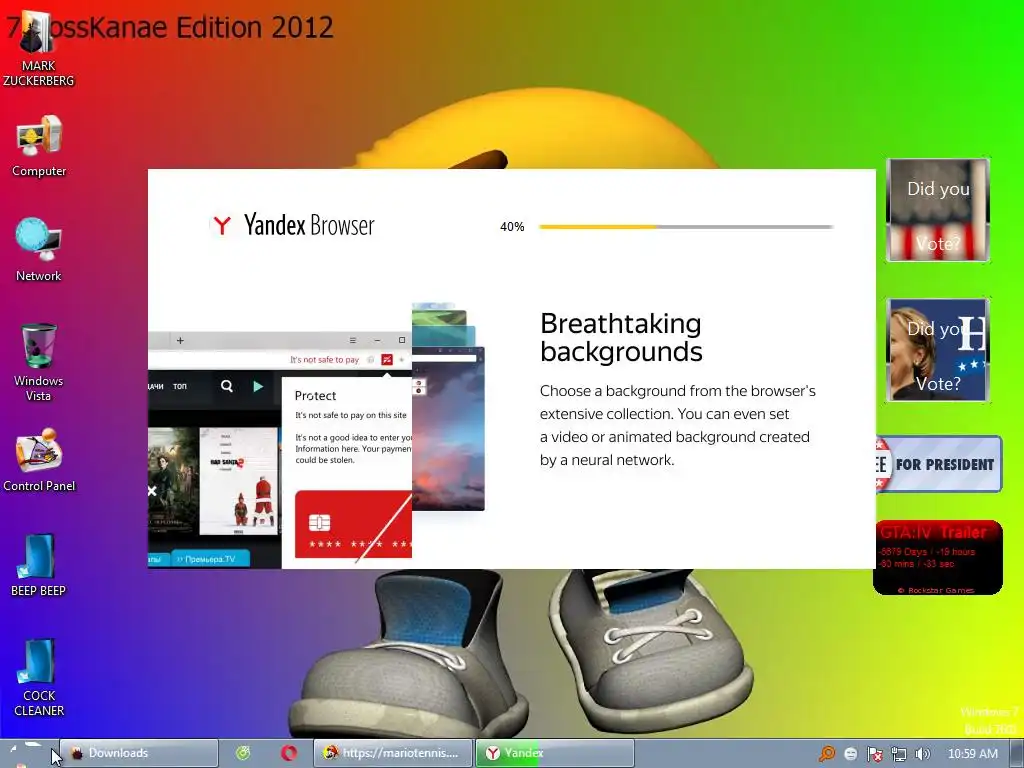Screen dimensions: 1024x768
Task: Select the COCK CLEANER desktop shortcut
Action: click(x=39, y=678)
